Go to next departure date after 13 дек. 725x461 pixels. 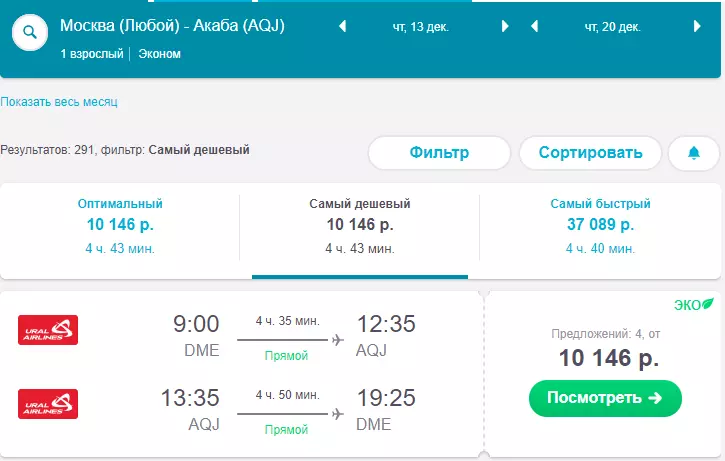pos(505,26)
